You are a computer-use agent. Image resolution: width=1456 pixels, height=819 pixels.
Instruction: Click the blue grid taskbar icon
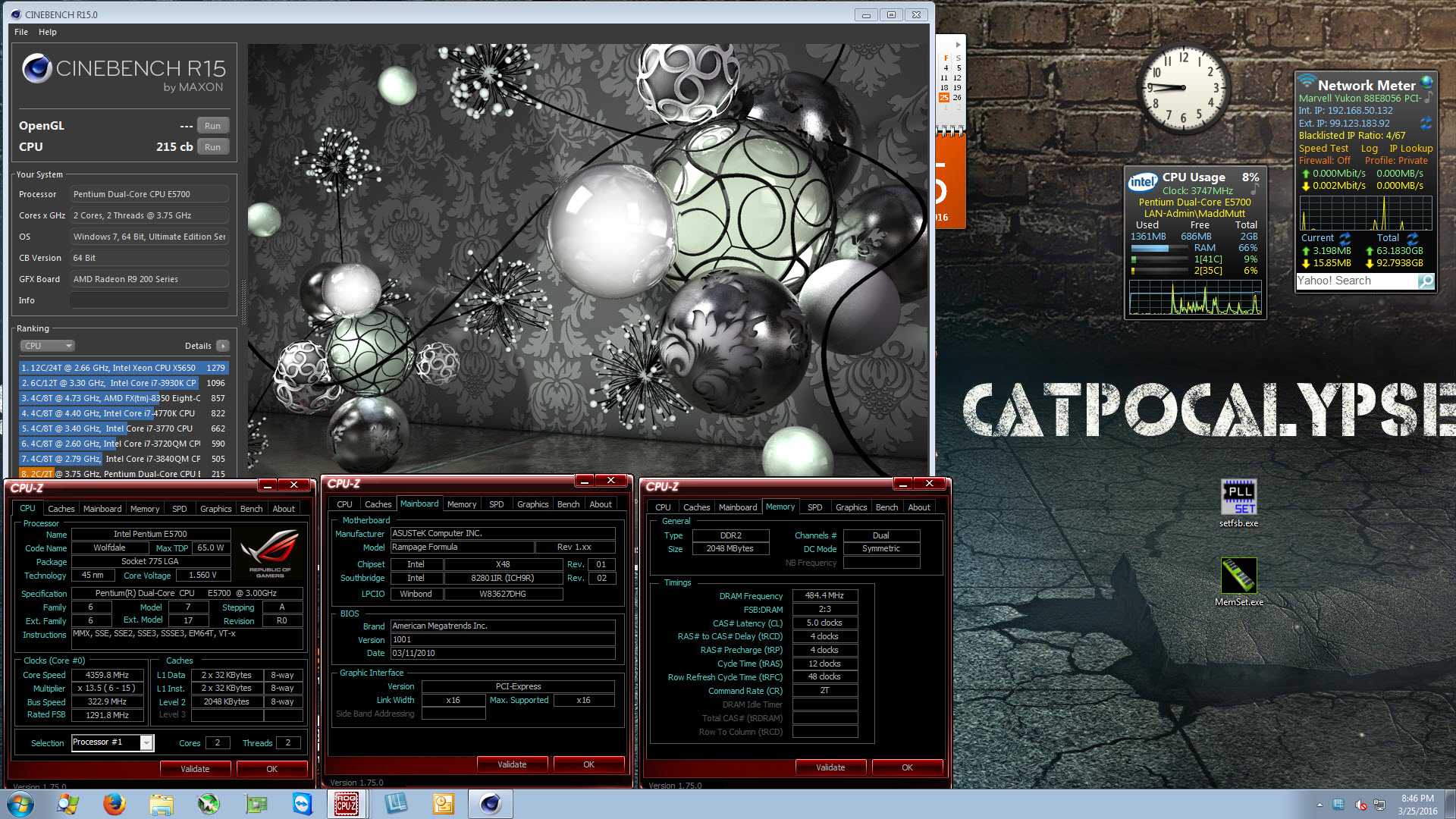(397, 804)
